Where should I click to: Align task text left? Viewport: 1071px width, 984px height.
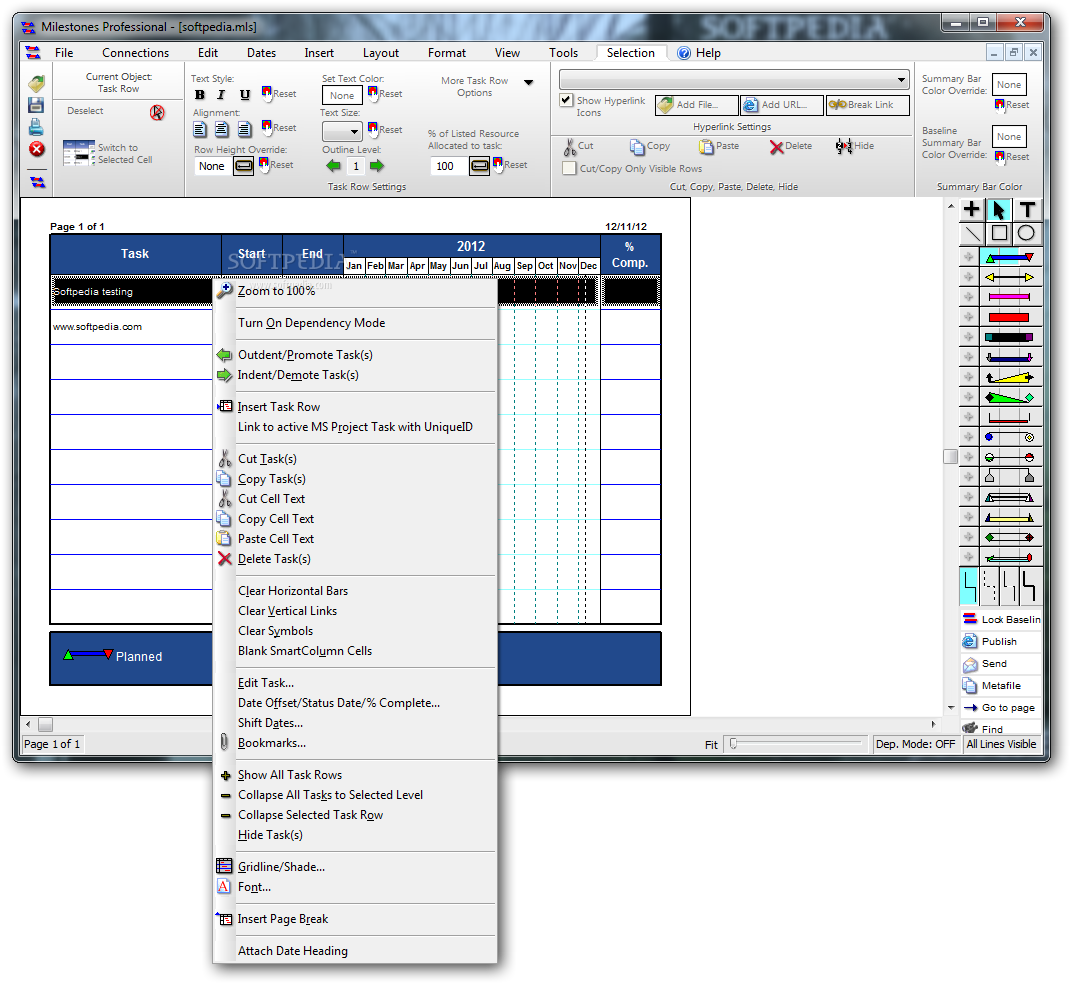tap(200, 128)
